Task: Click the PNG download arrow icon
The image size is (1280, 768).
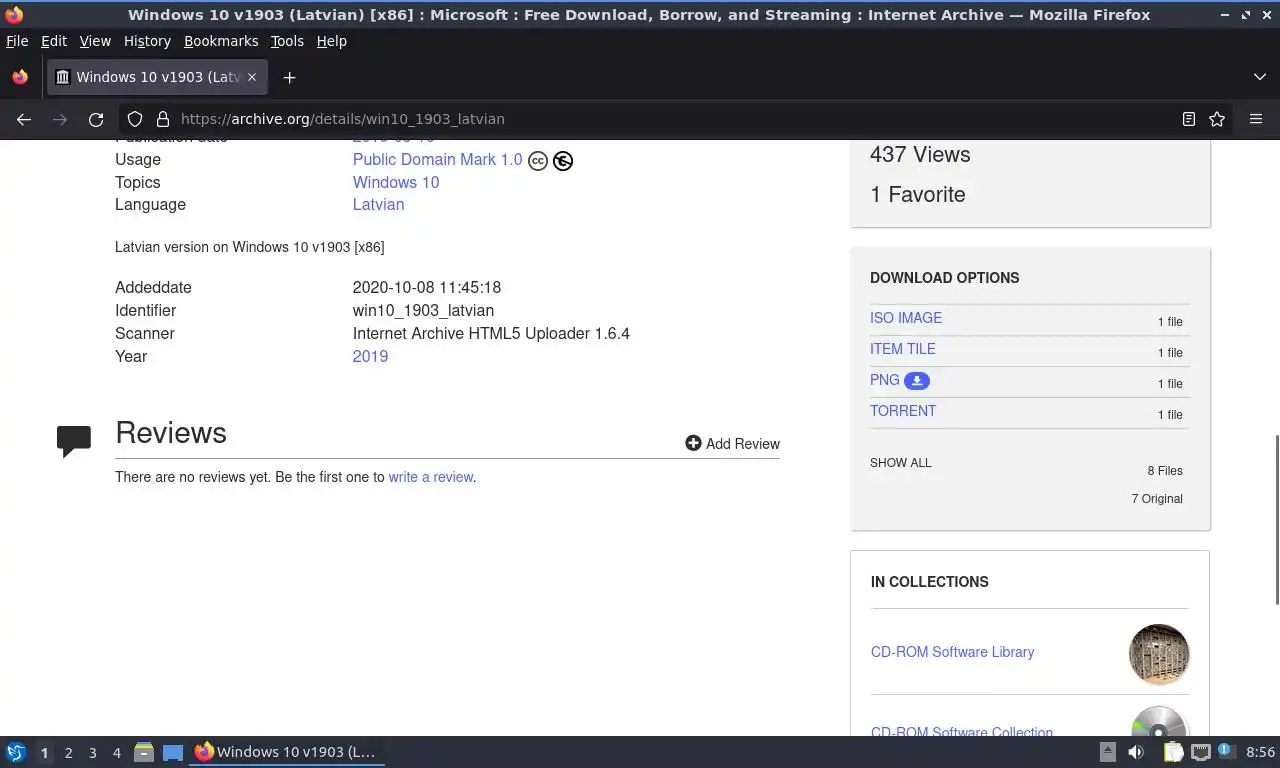Action: [917, 380]
